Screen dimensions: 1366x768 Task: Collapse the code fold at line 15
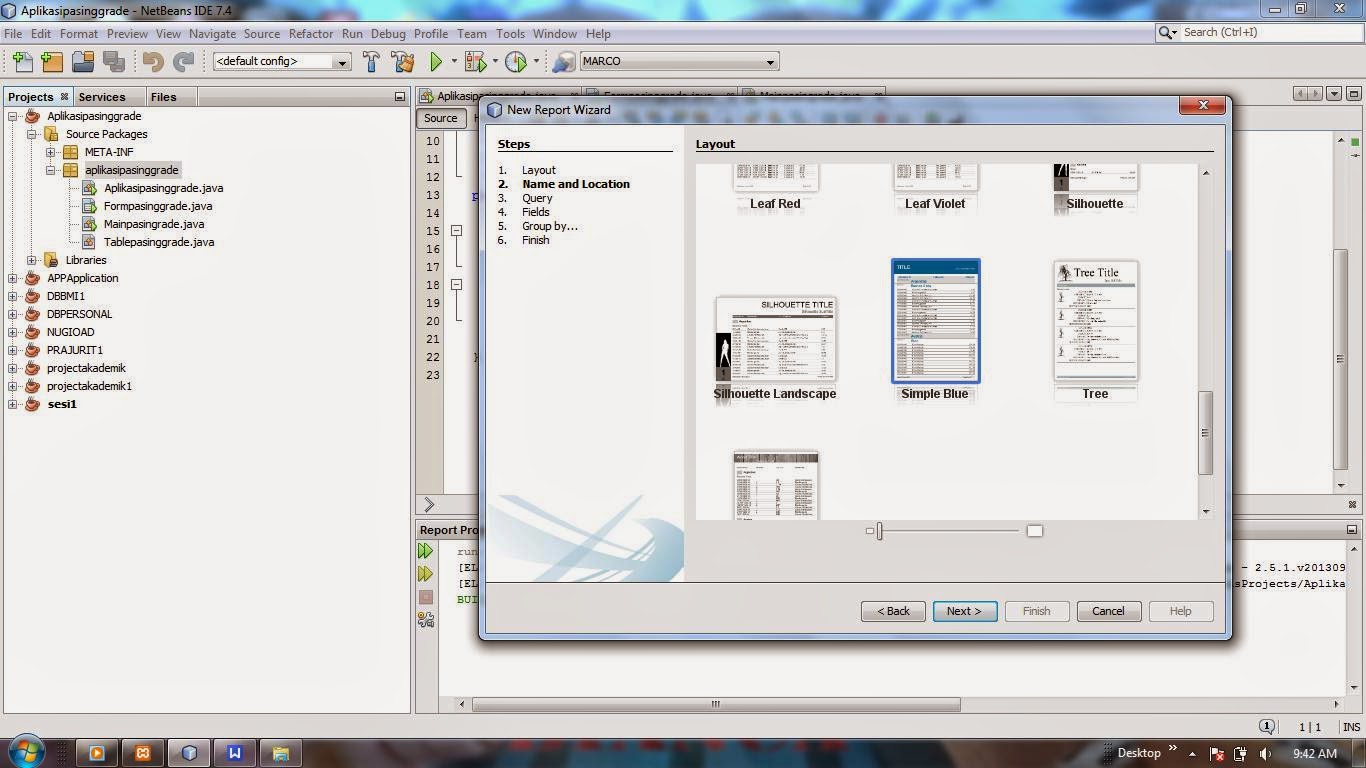click(x=456, y=231)
